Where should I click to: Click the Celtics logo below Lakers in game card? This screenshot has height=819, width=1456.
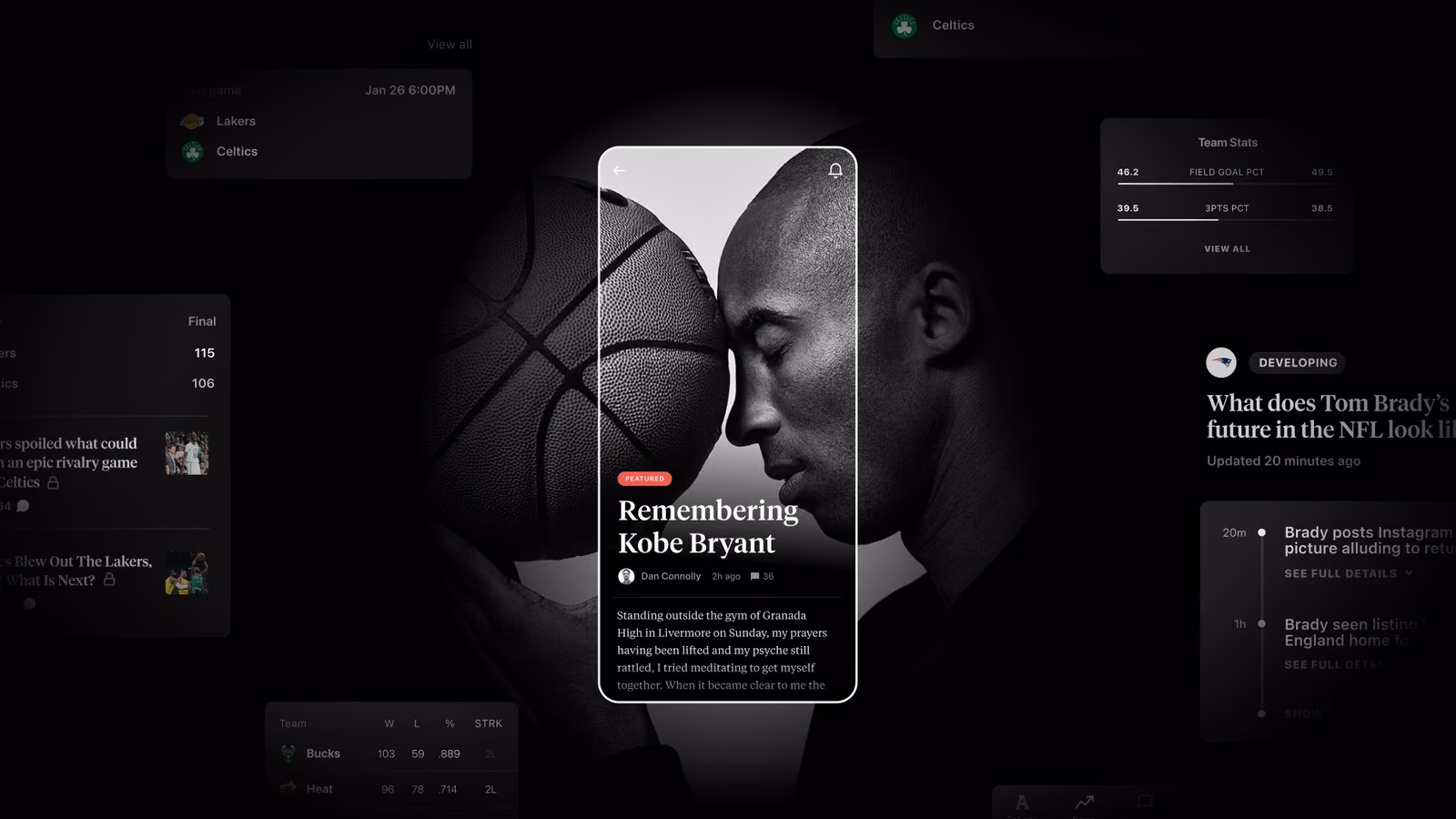(192, 152)
